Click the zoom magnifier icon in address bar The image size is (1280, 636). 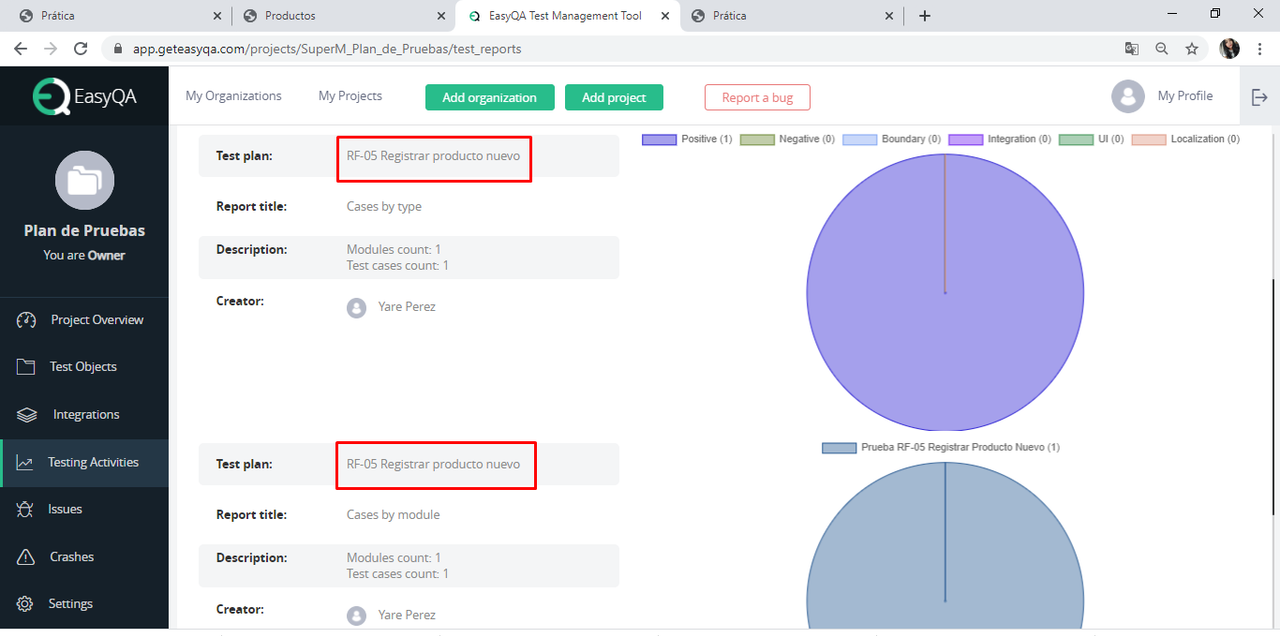[x=1161, y=48]
